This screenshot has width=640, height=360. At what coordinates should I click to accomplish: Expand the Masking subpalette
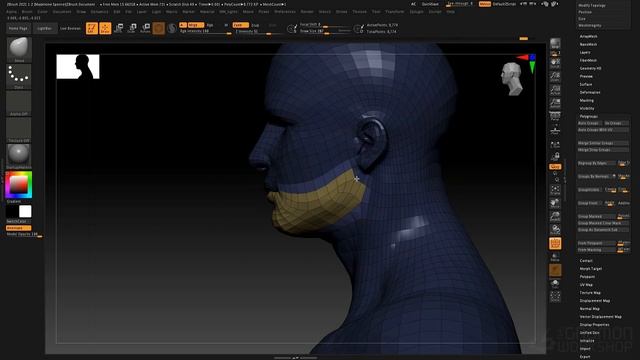(x=587, y=100)
